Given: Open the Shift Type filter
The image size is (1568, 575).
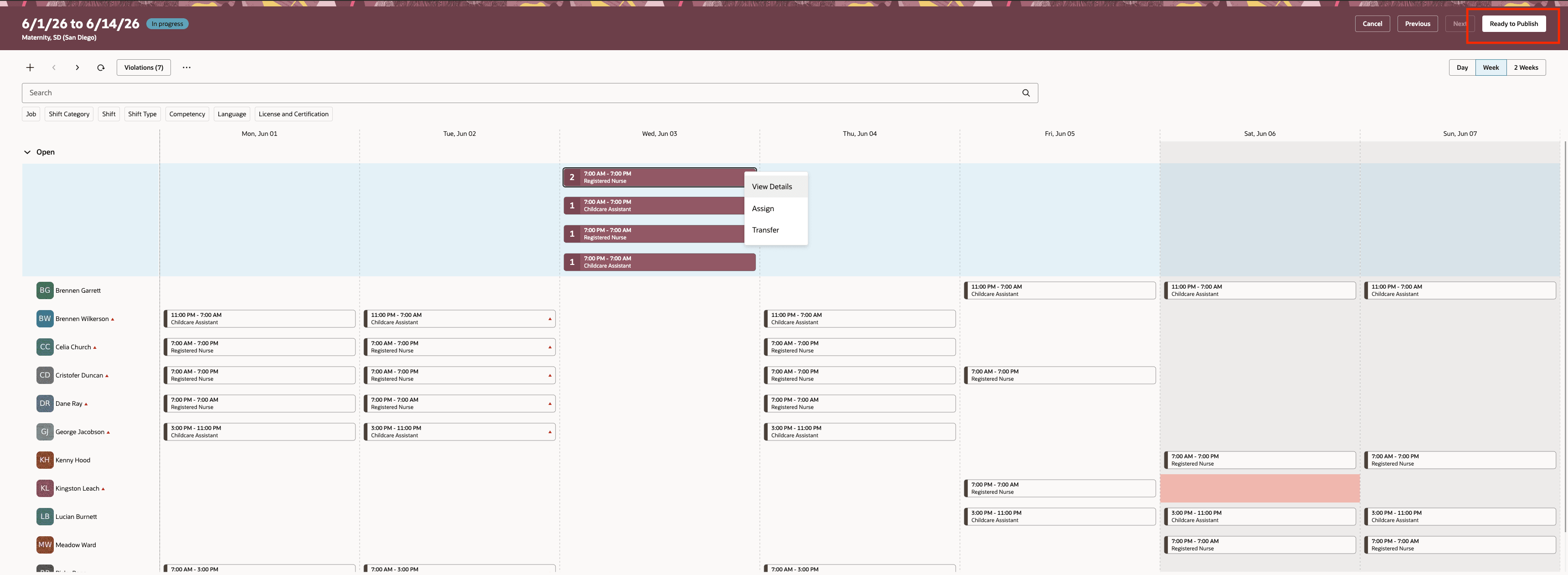Looking at the screenshot, I should pyautogui.click(x=142, y=114).
